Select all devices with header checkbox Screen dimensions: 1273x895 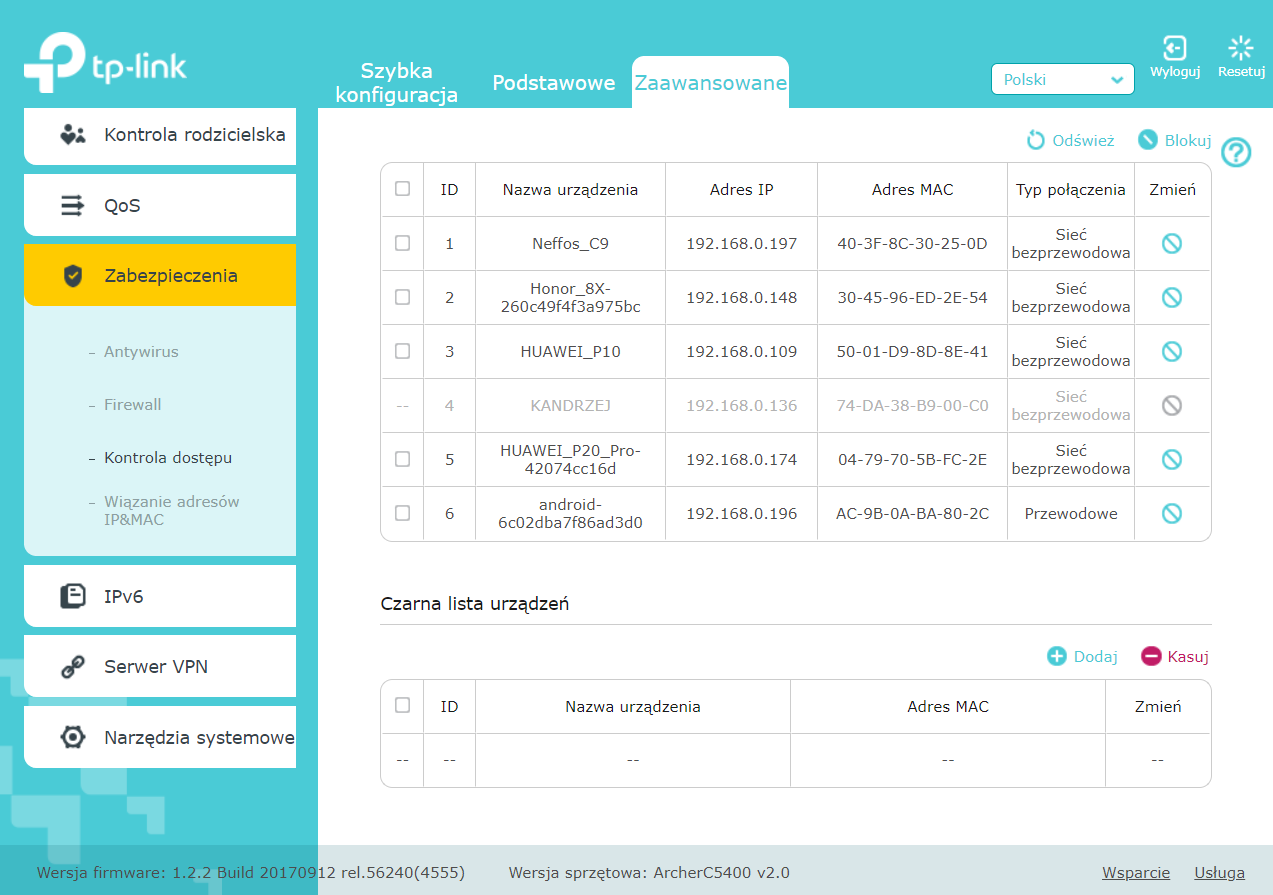(402, 189)
